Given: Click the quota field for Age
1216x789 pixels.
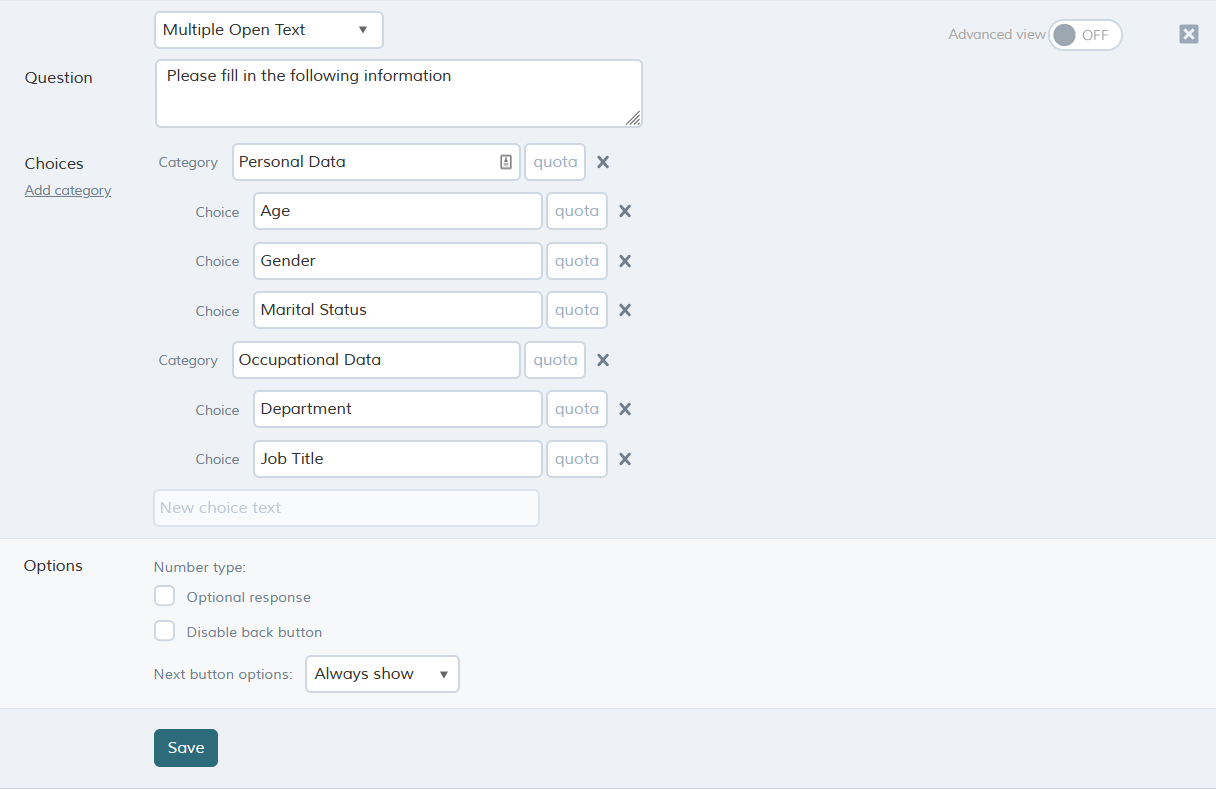Looking at the screenshot, I should [577, 211].
